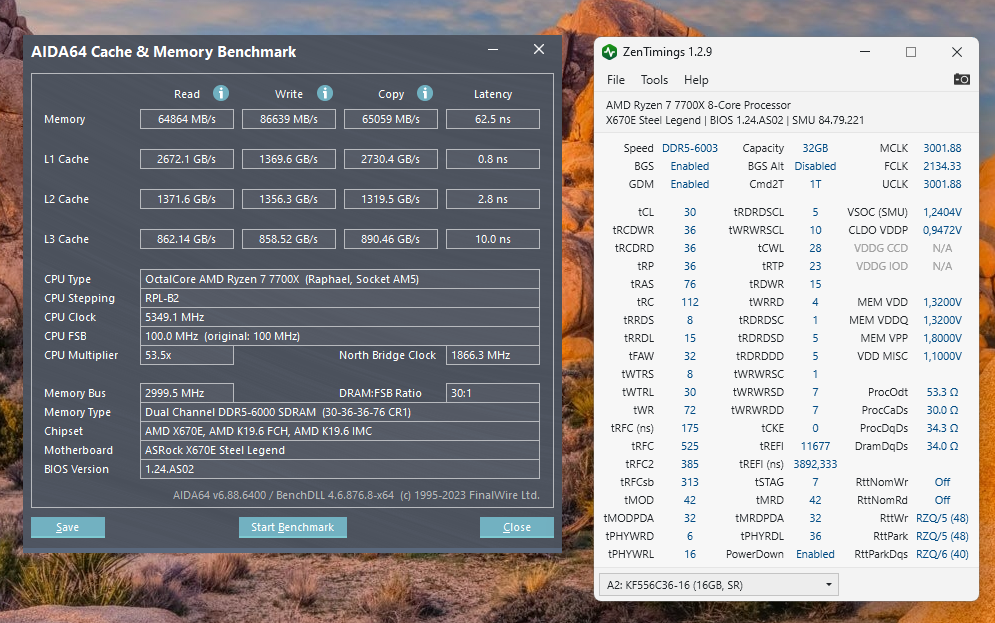Click the L2 Cache Latency value 2.8 ns
Image resolution: width=995 pixels, height=623 pixels.
[x=493, y=199]
